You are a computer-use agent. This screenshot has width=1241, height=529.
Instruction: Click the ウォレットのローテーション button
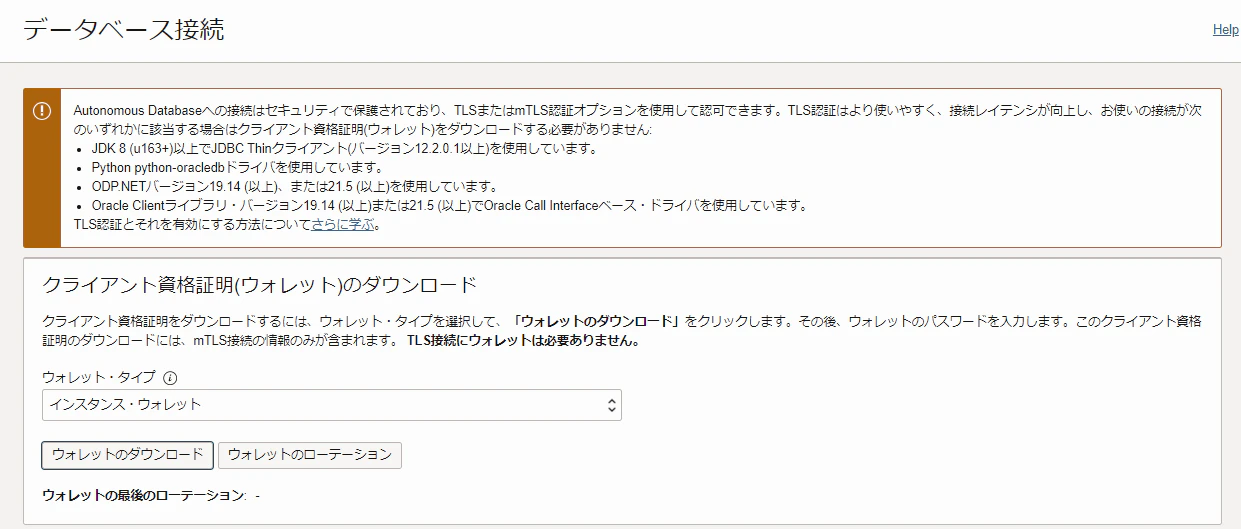(x=310, y=455)
